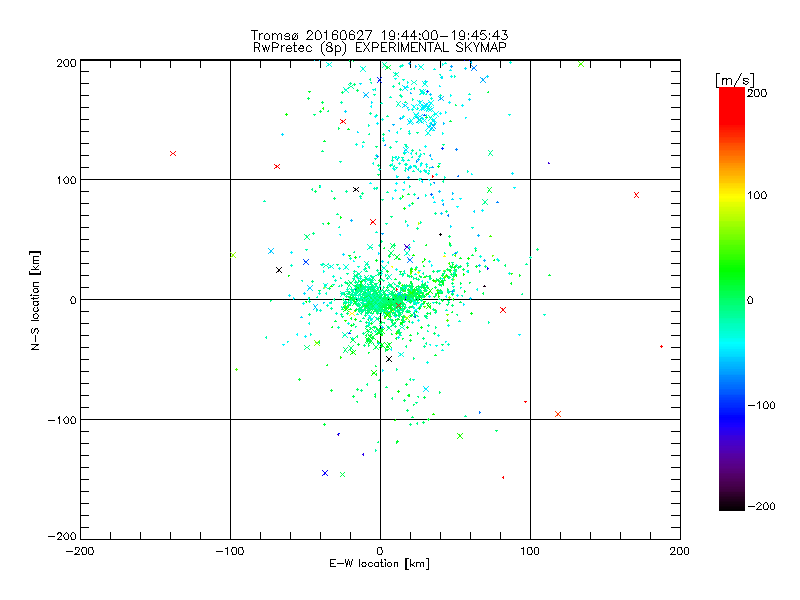Screen dimensions: 800x600
Task: Click the x-axis tick label "200"
Action: click(680, 551)
